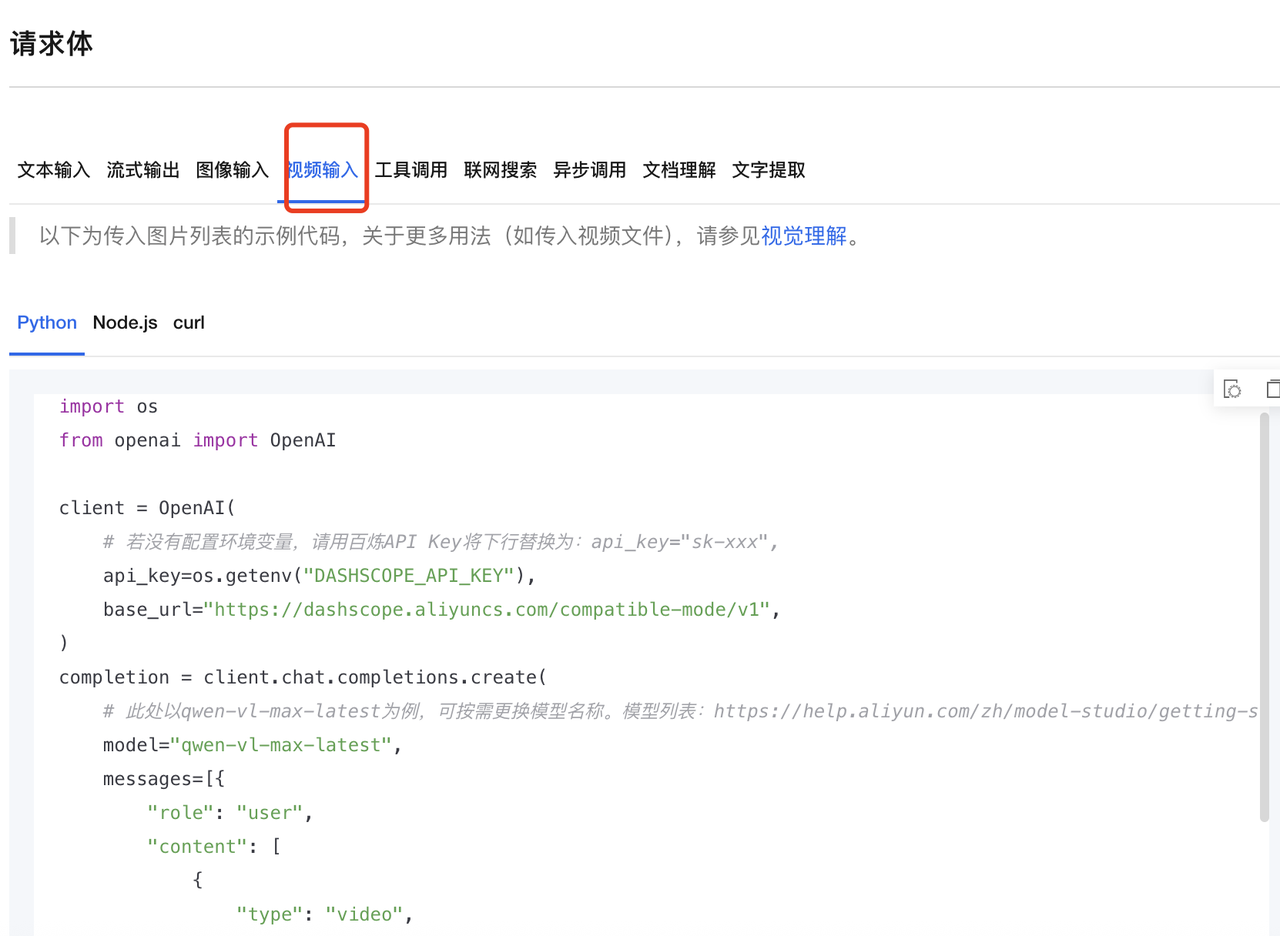
Task: Go to the 工具调用 tab
Action: coord(411,170)
